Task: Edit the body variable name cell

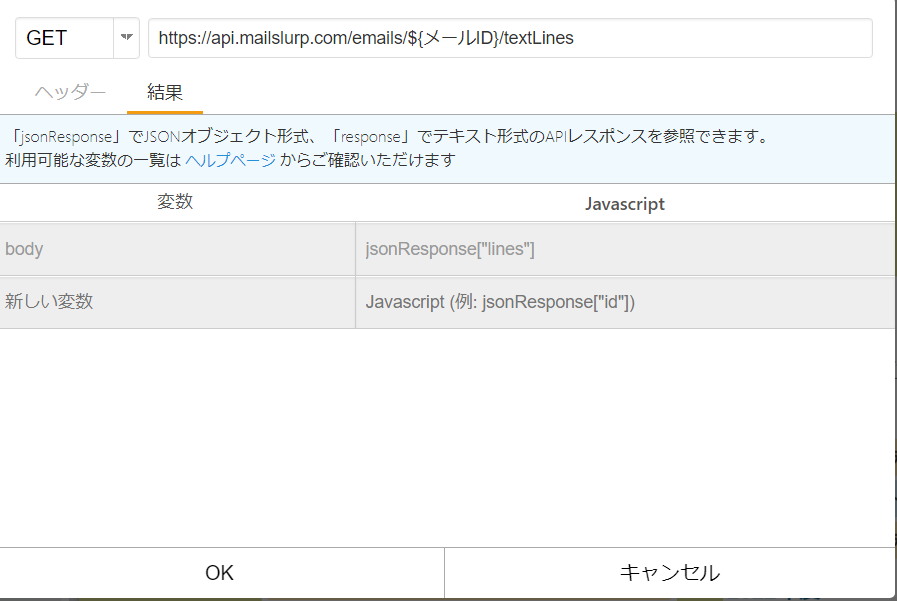Action: point(177,249)
